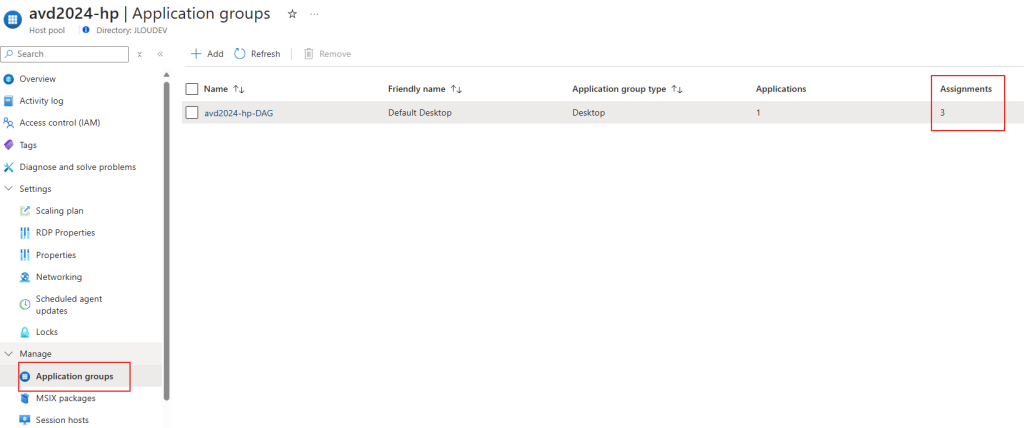Click the Add button label
The image size is (1024, 428).
215,54
